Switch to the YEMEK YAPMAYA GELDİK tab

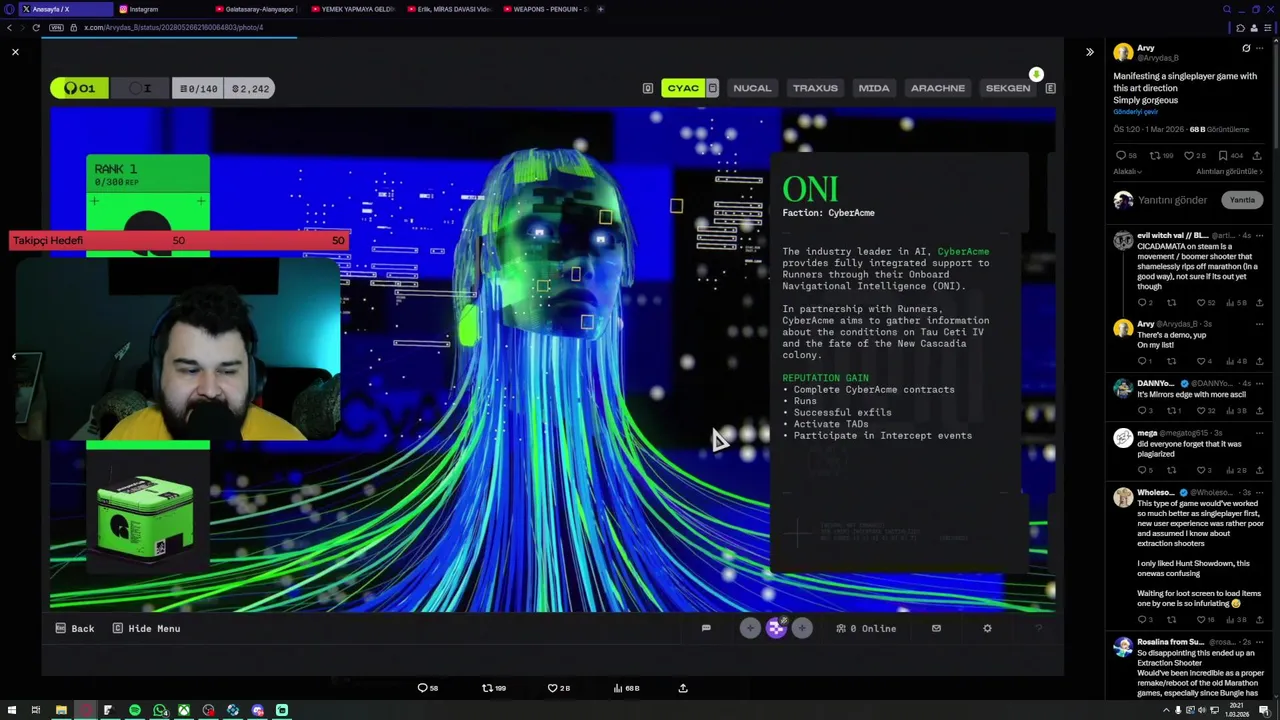352,9
